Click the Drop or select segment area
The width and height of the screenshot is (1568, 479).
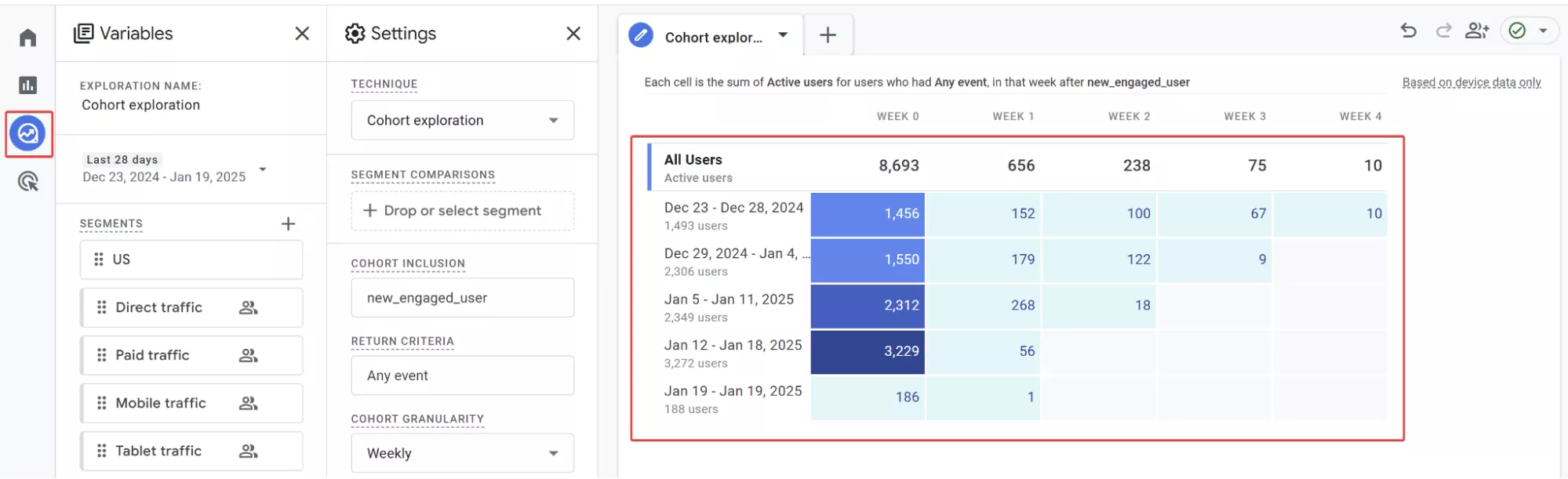click(462, 211)
